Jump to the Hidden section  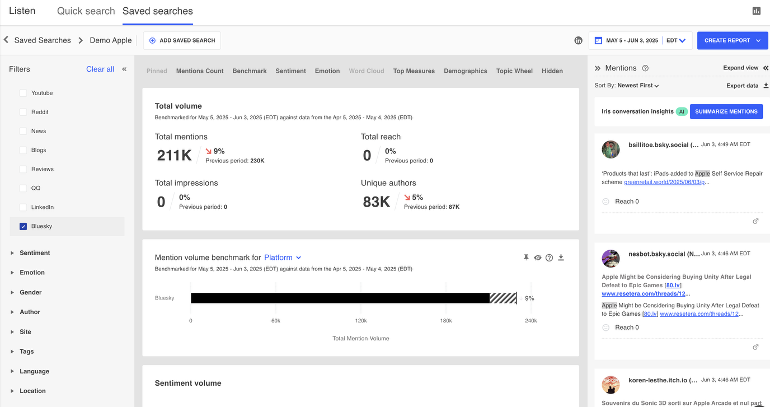point(552,71)
